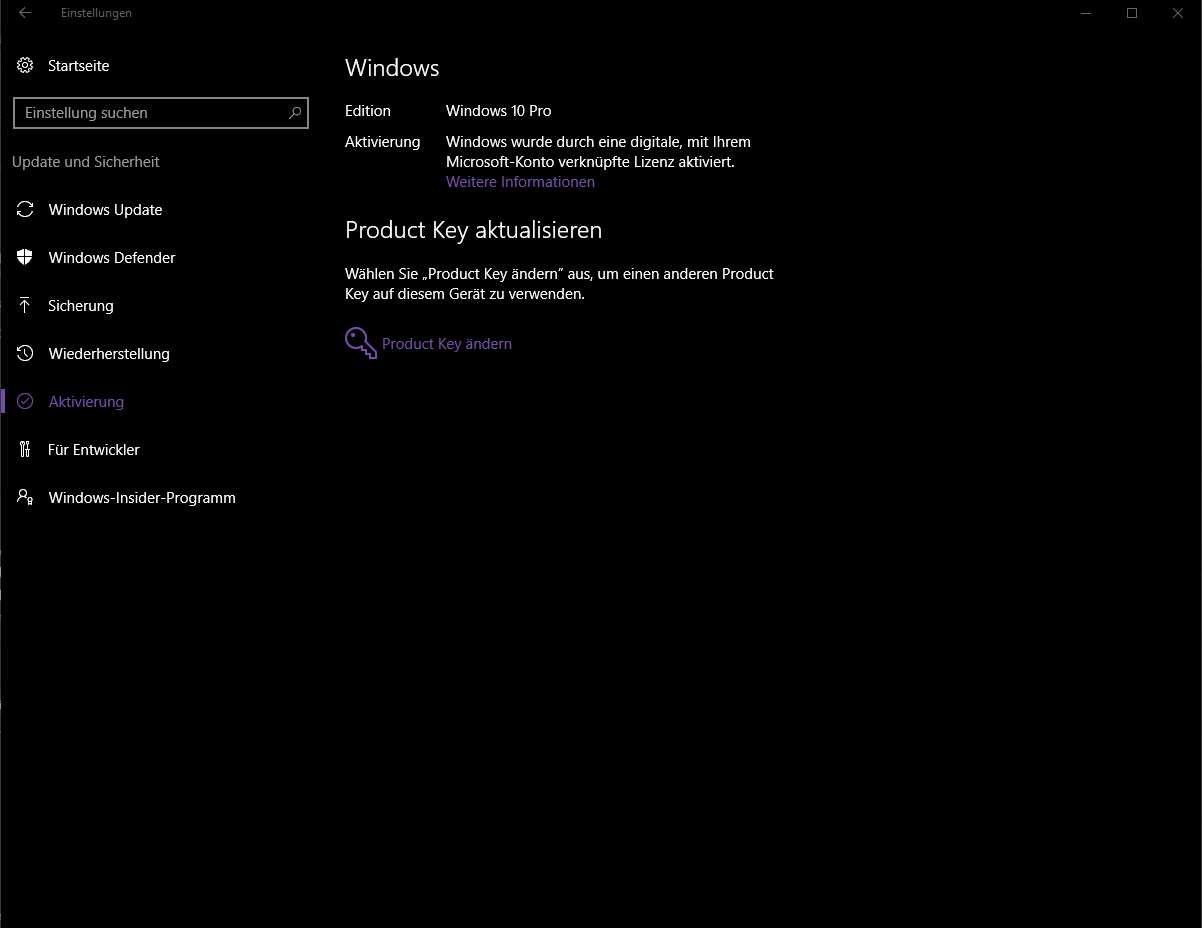Click the Windows 10 Pro edition text

(x=498, y=111)
